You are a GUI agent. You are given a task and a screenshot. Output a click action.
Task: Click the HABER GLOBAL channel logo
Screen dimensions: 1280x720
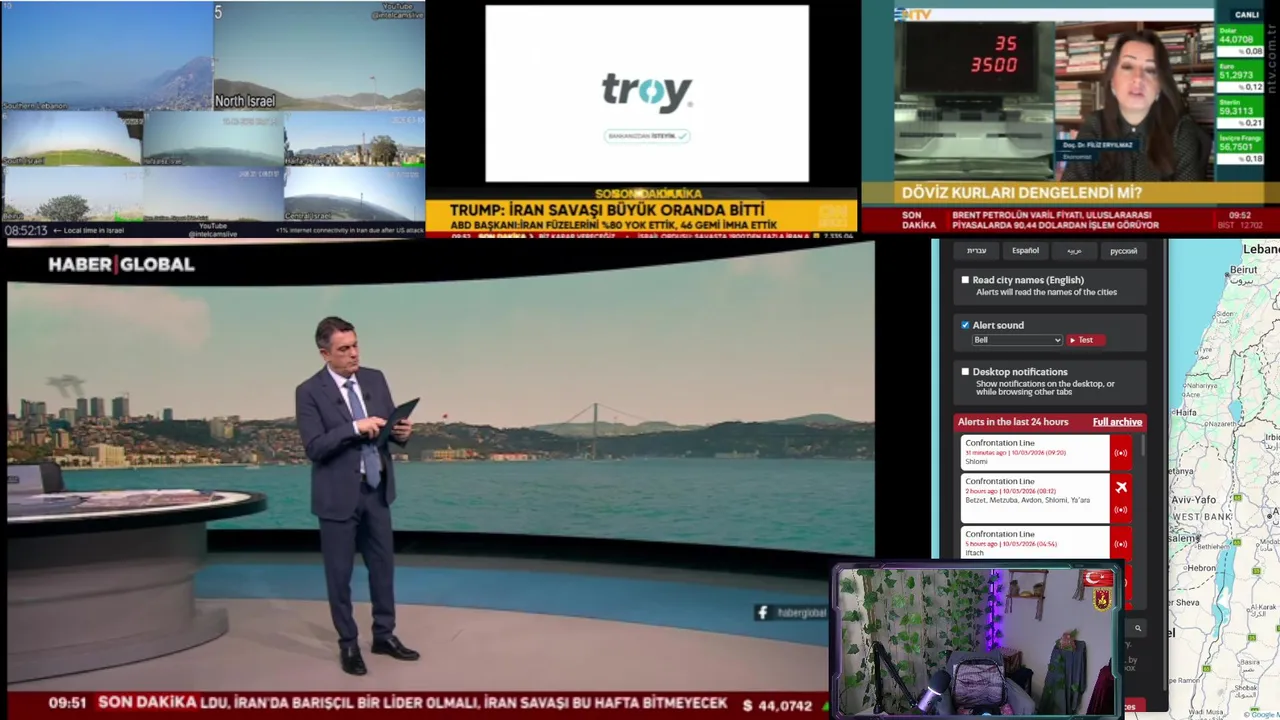[121, 264]
